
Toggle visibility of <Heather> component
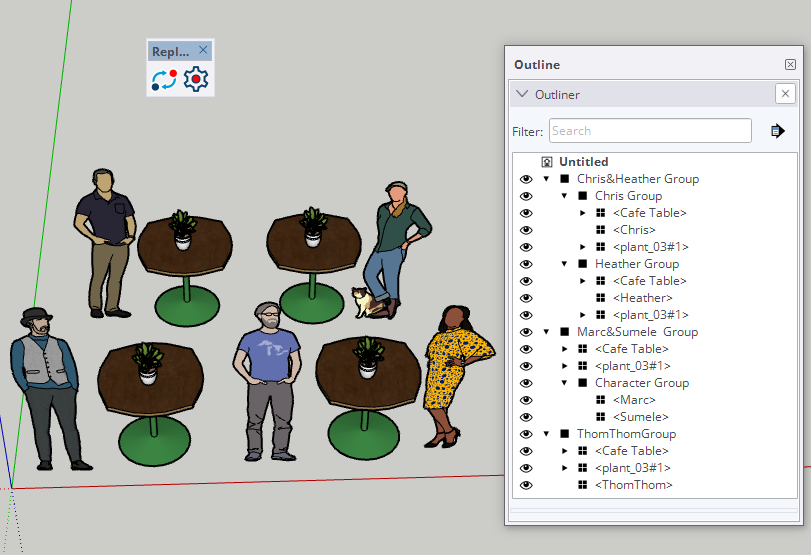[526, 298]
